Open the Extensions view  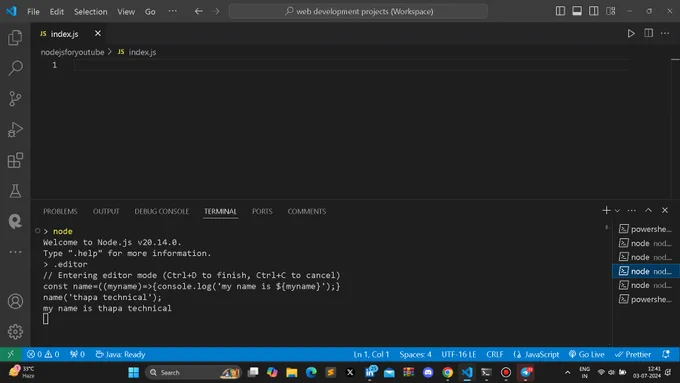(15, 160)
